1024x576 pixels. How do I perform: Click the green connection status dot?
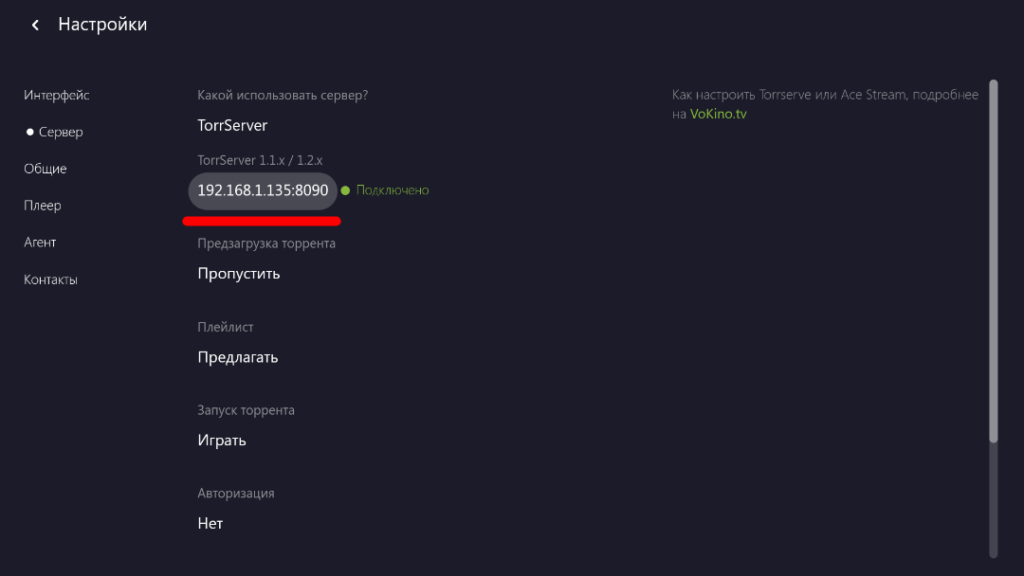point(345,190)
